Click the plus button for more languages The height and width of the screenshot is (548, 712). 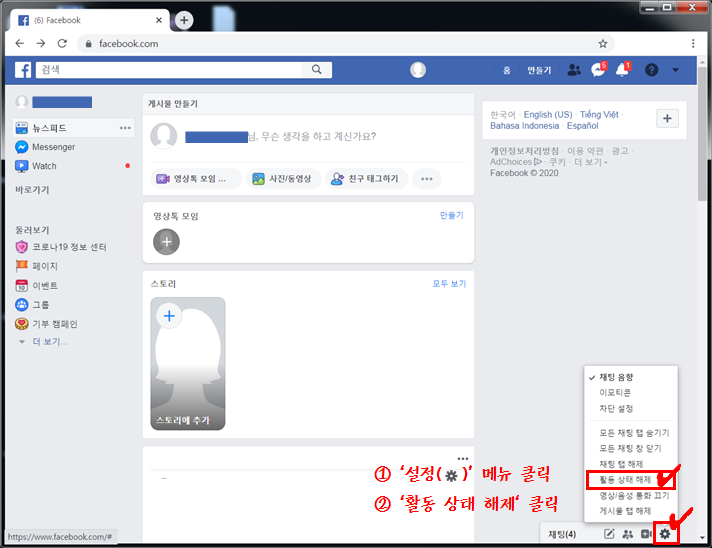click(667, 119)
